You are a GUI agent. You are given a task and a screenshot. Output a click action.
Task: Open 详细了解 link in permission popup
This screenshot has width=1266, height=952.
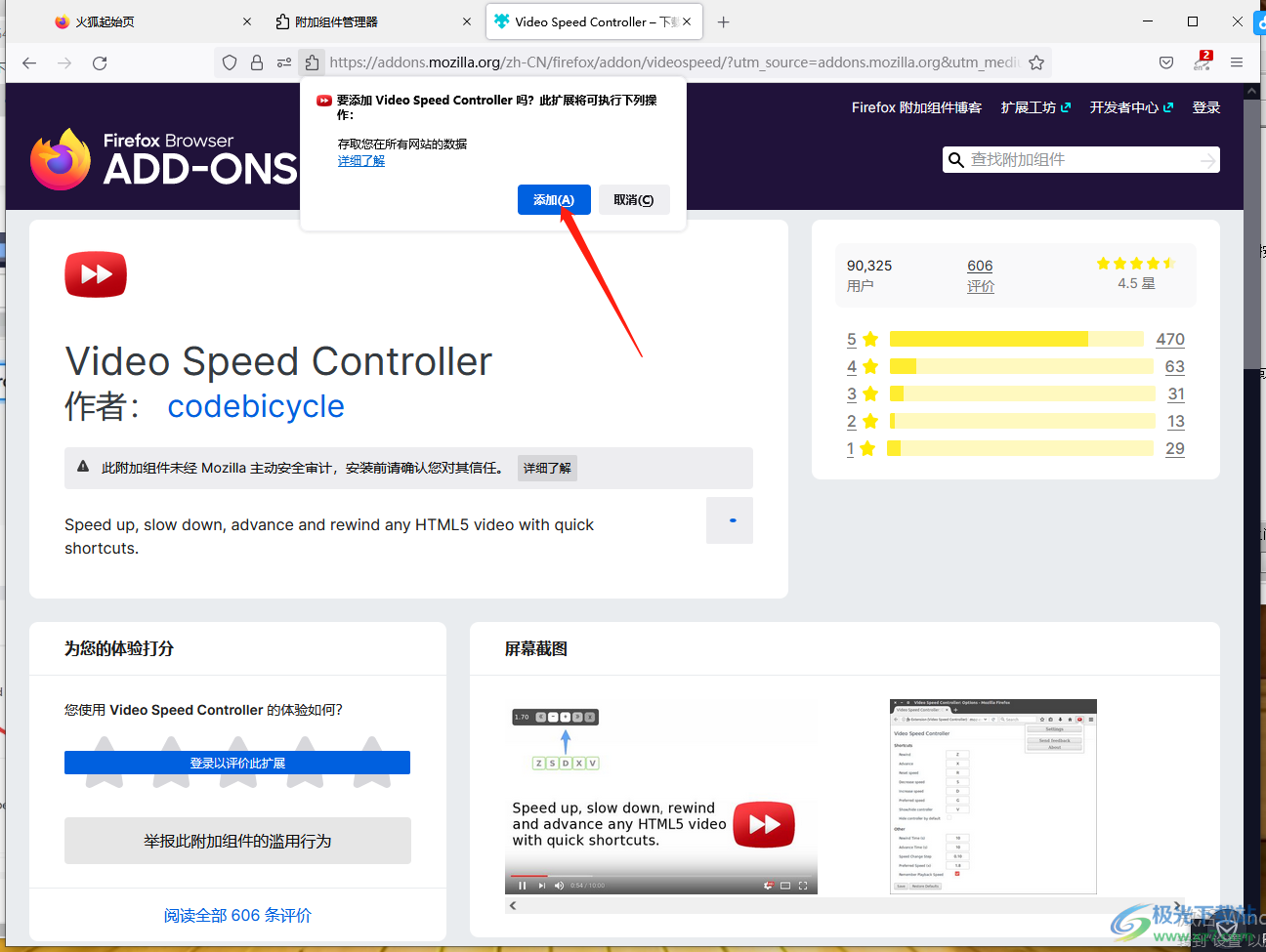pos(361,161)
